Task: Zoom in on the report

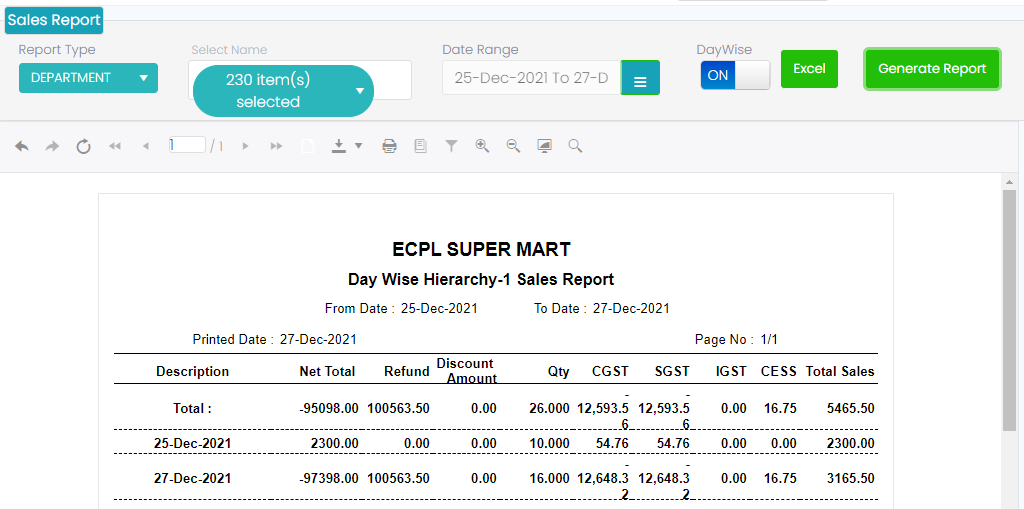Action: pyautogui.click(x=482, y=146)
